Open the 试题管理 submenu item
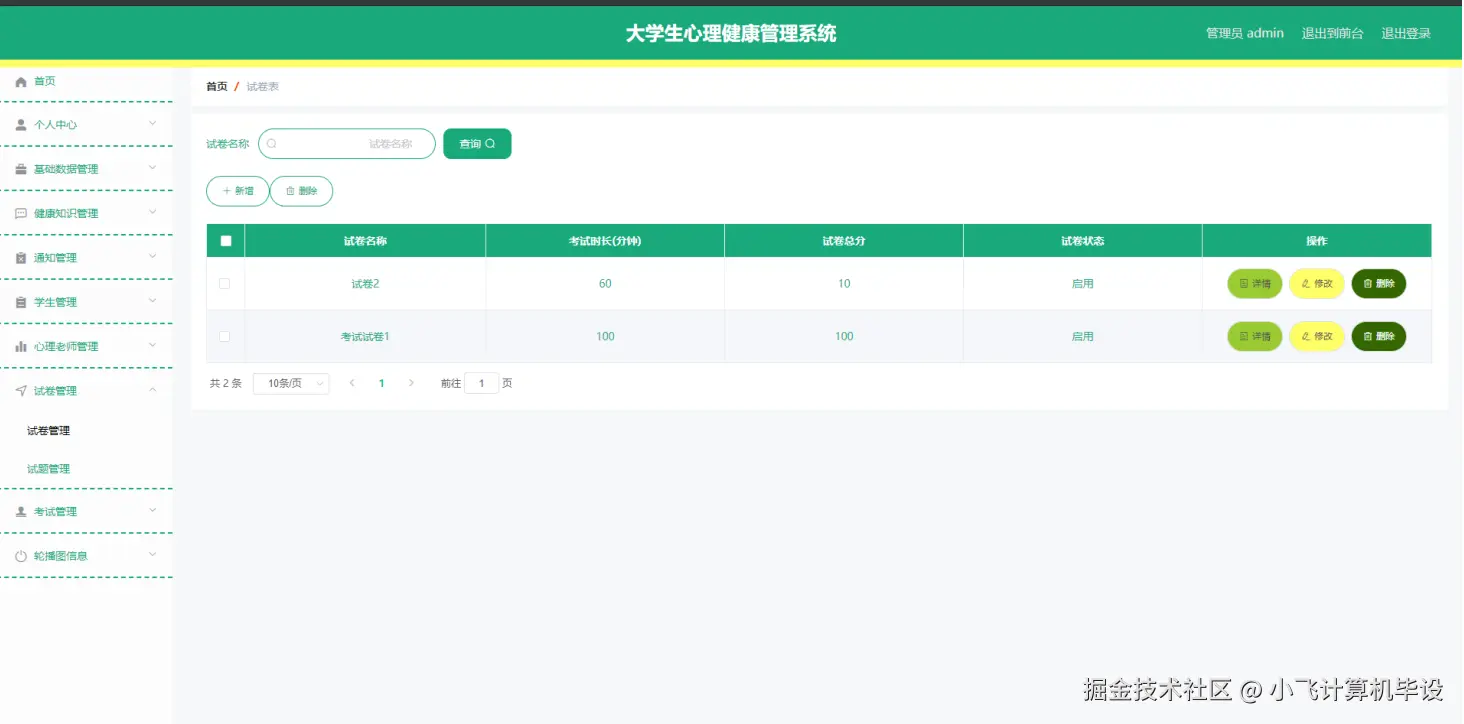 (49, 469)
